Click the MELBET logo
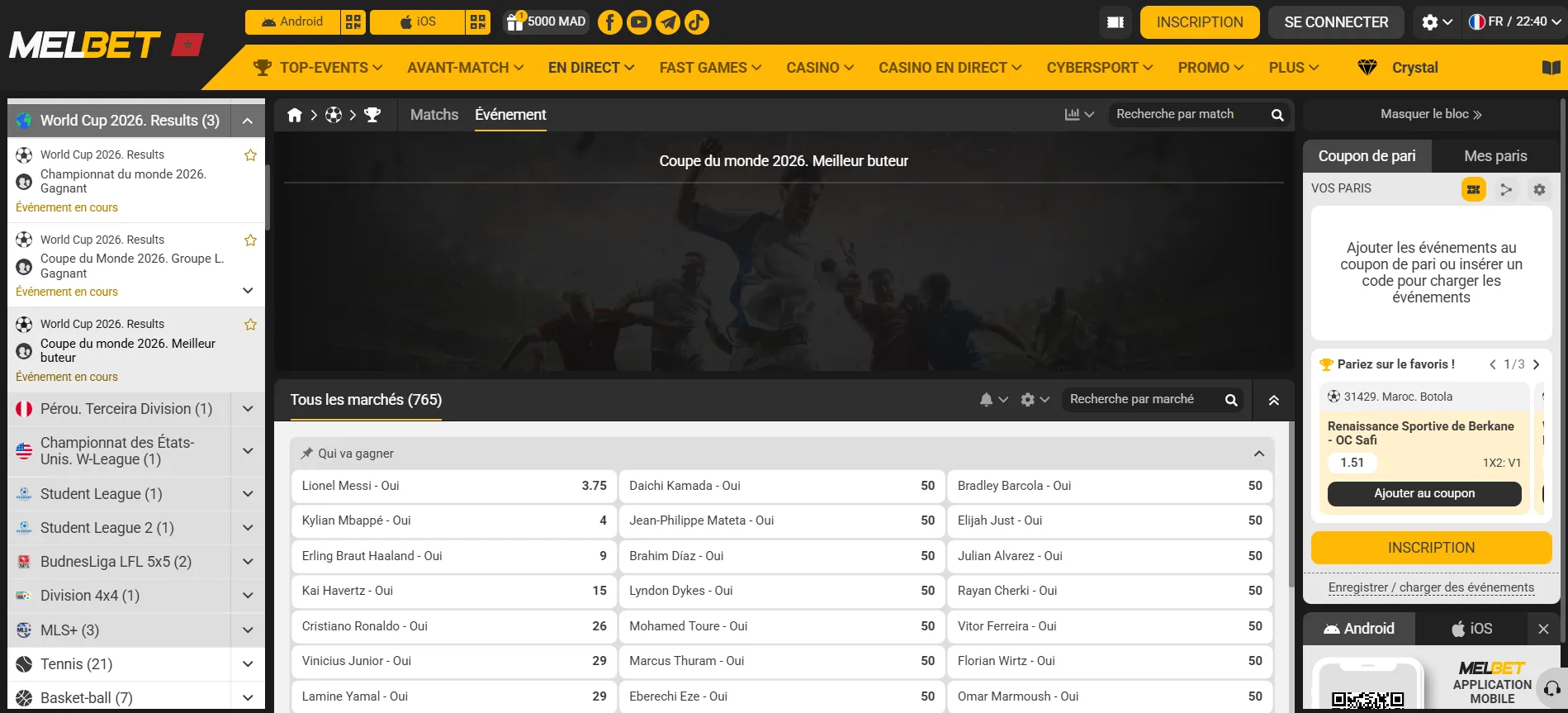This screenshot has height=713, width=1568. [86, 45]
